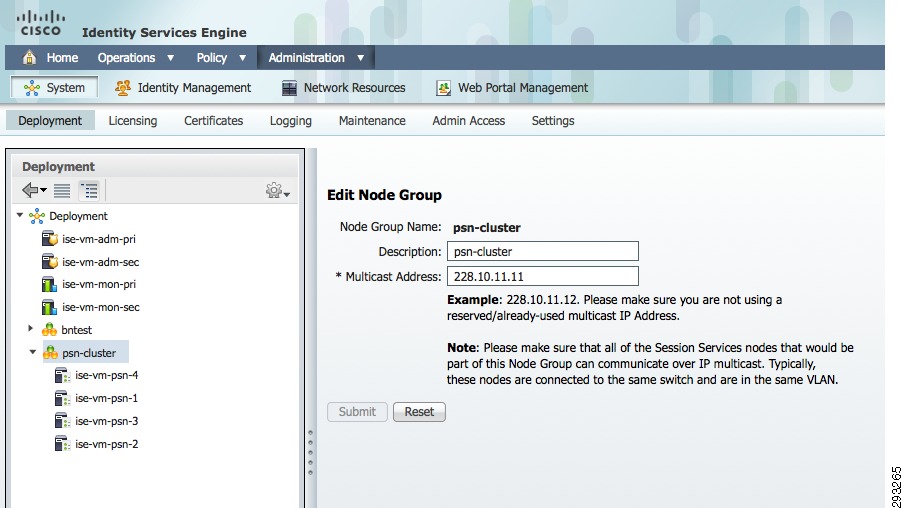Click the Web Portal Management icon
The width and height of the screenshot is (901, 508).
(x=444, y=88)
